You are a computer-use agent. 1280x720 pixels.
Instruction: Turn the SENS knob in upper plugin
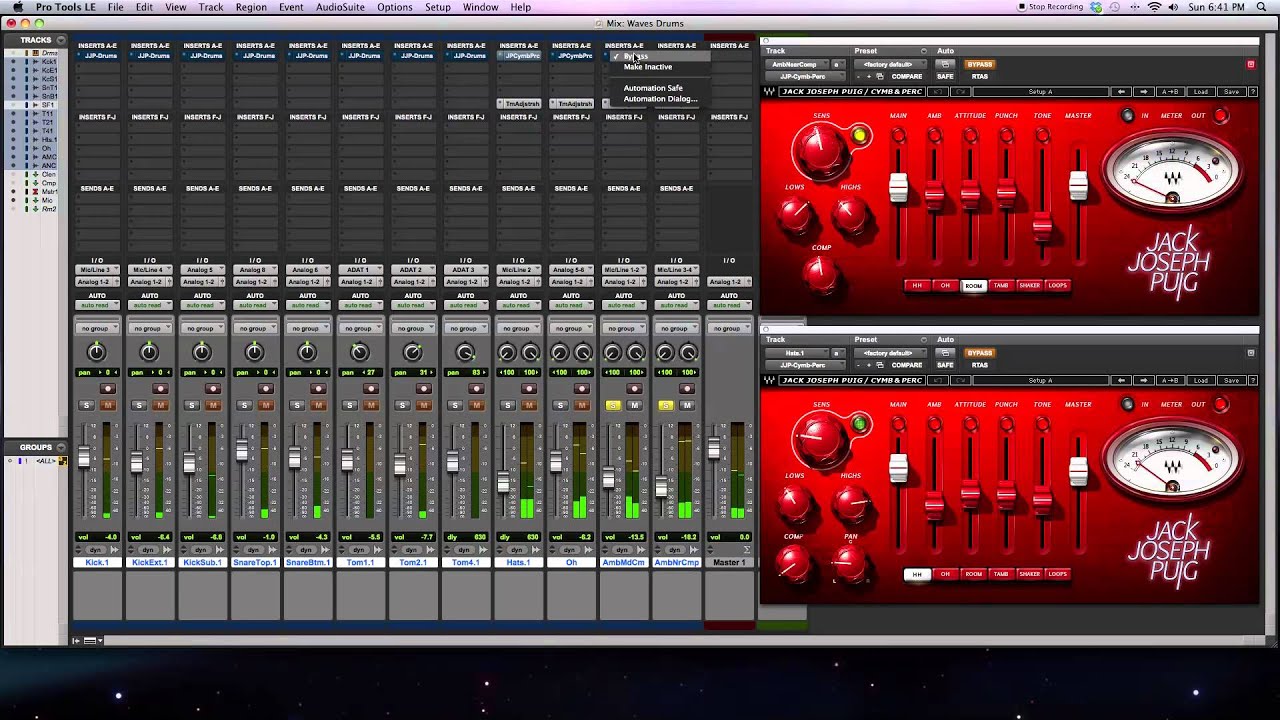[x=821, y=151]
